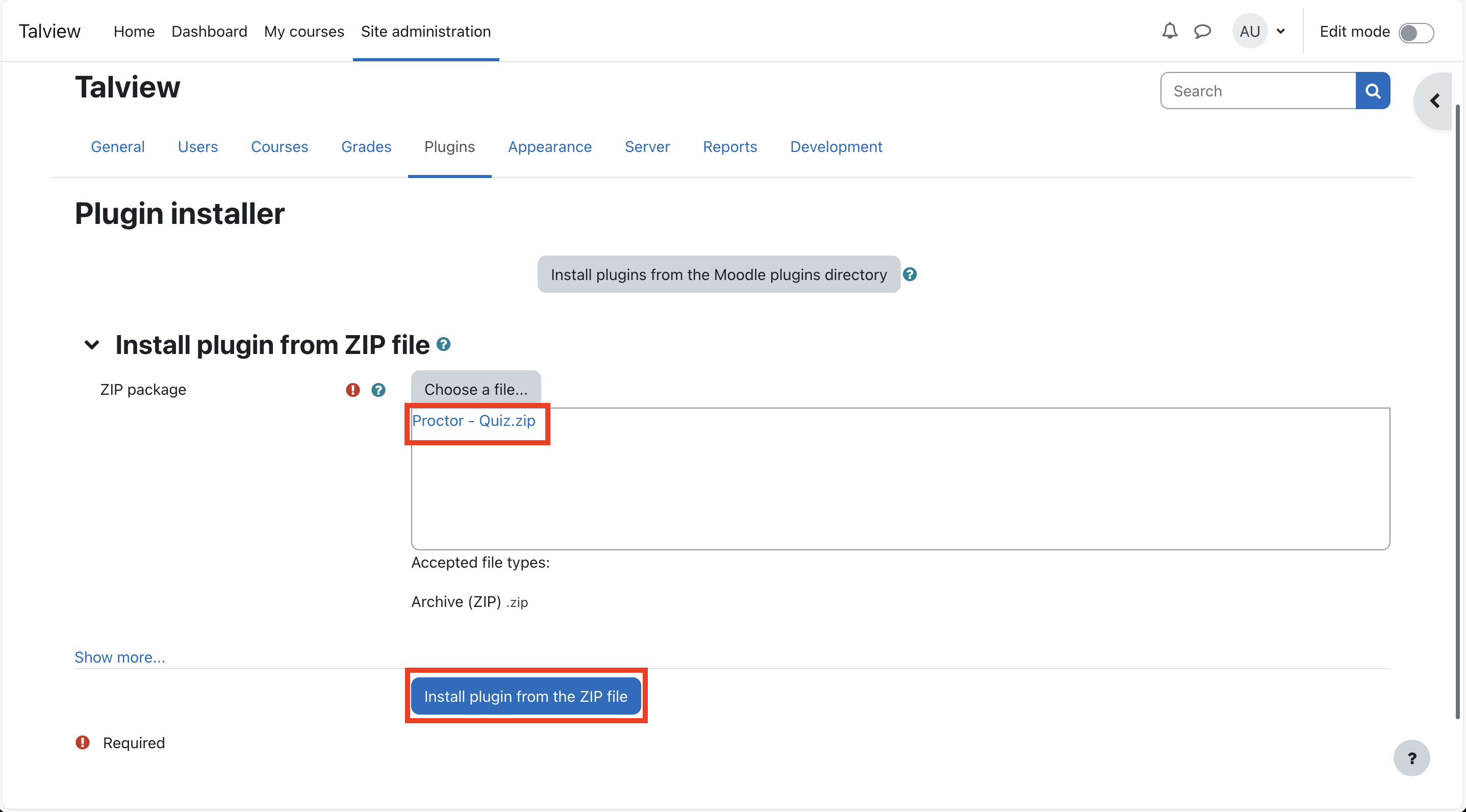
Task: Open the collapsed block drawer arrow
Action: point(1435,100)
